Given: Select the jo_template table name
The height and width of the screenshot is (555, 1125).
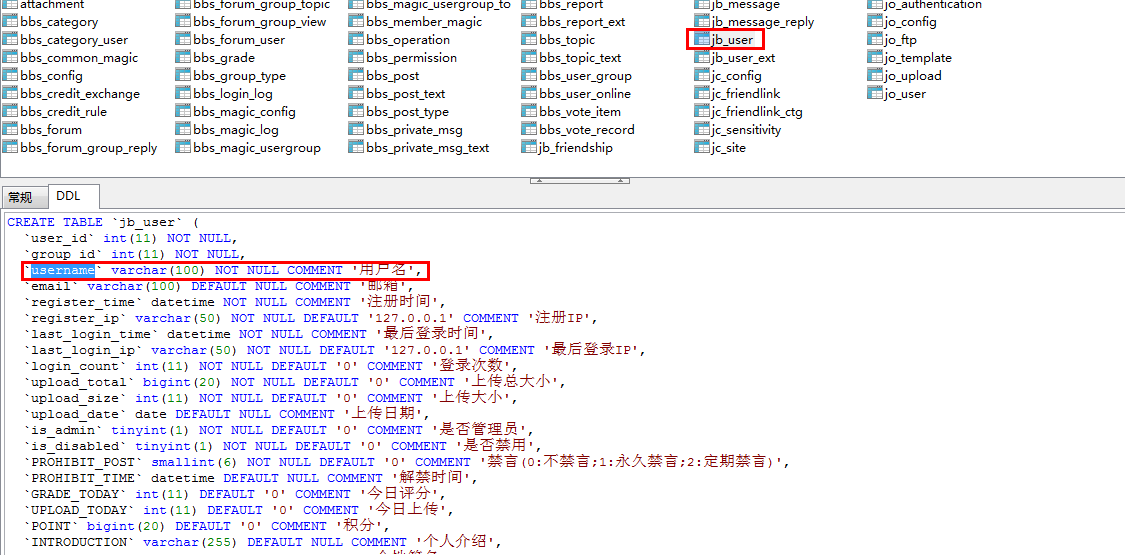Looking at the screenshot, I should coord(918,58).
